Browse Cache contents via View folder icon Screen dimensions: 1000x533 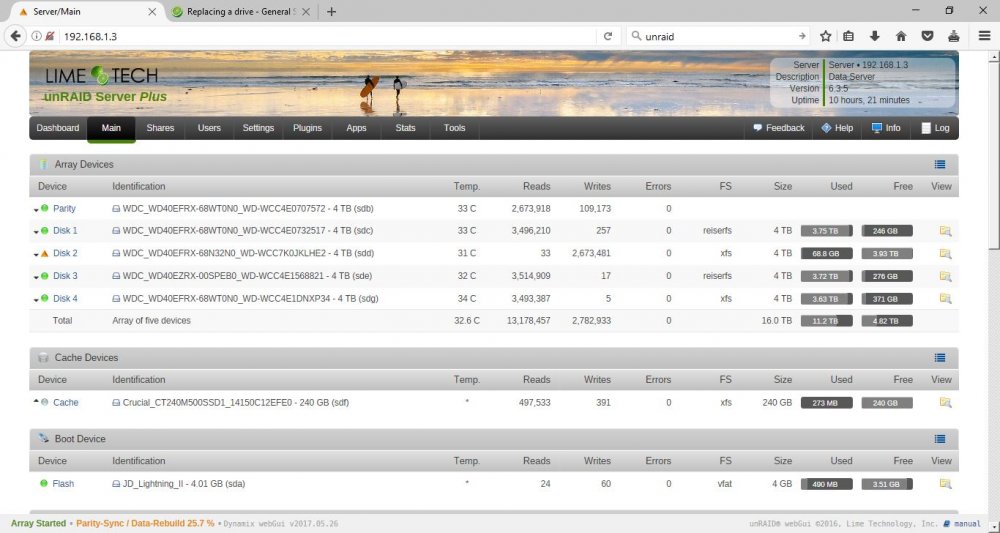tap(945, 402)
